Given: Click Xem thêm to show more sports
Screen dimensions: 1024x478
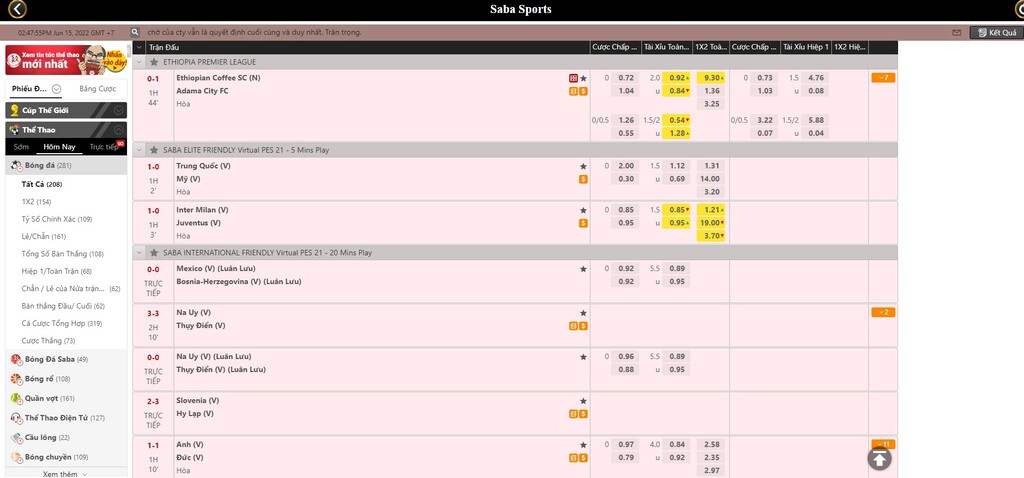Looking at the screenshot, I should 65,473.
